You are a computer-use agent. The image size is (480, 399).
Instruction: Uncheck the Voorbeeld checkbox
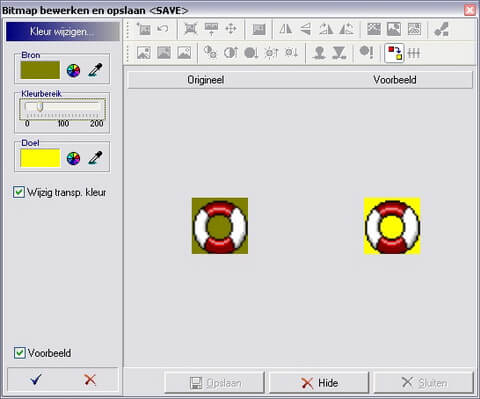(19, 353)
